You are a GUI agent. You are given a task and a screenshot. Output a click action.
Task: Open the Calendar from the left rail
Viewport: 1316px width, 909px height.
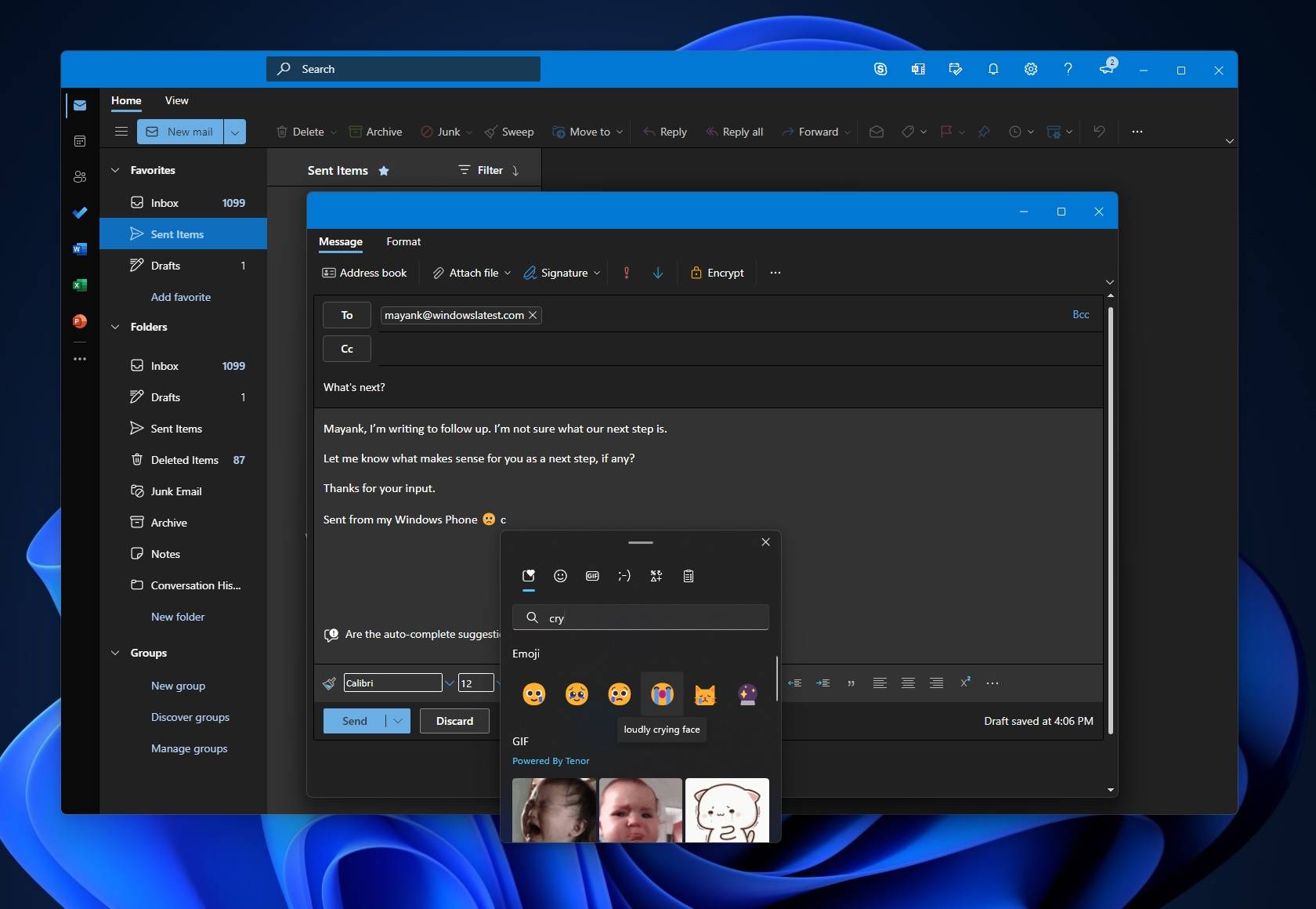tap(79, 141)
